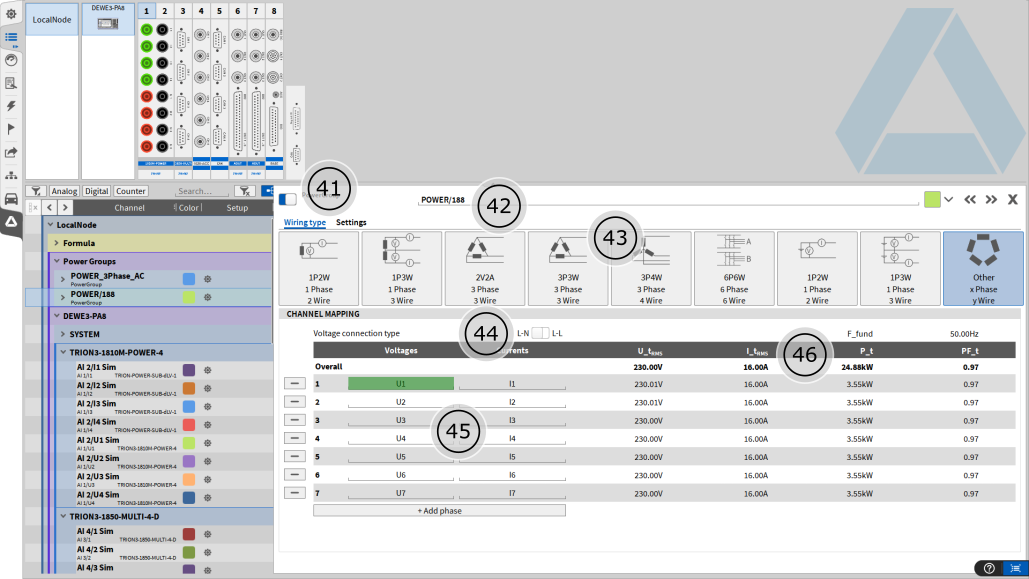Screen dimensions: 1029x579
Task: Click the channel filter funnel icon
Action: [x=36, y=191]
